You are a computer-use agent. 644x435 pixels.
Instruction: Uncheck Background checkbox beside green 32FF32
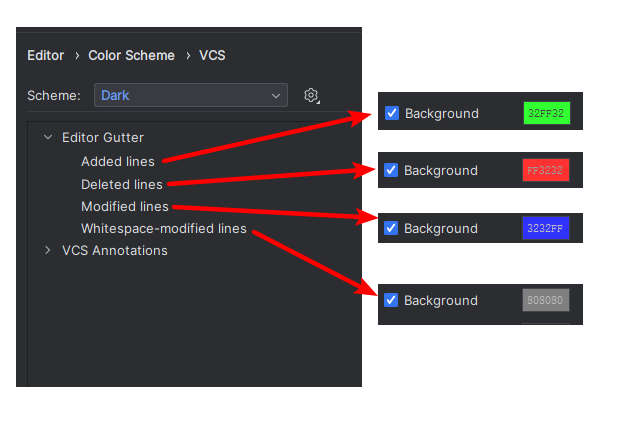click(x=392, y=113)
